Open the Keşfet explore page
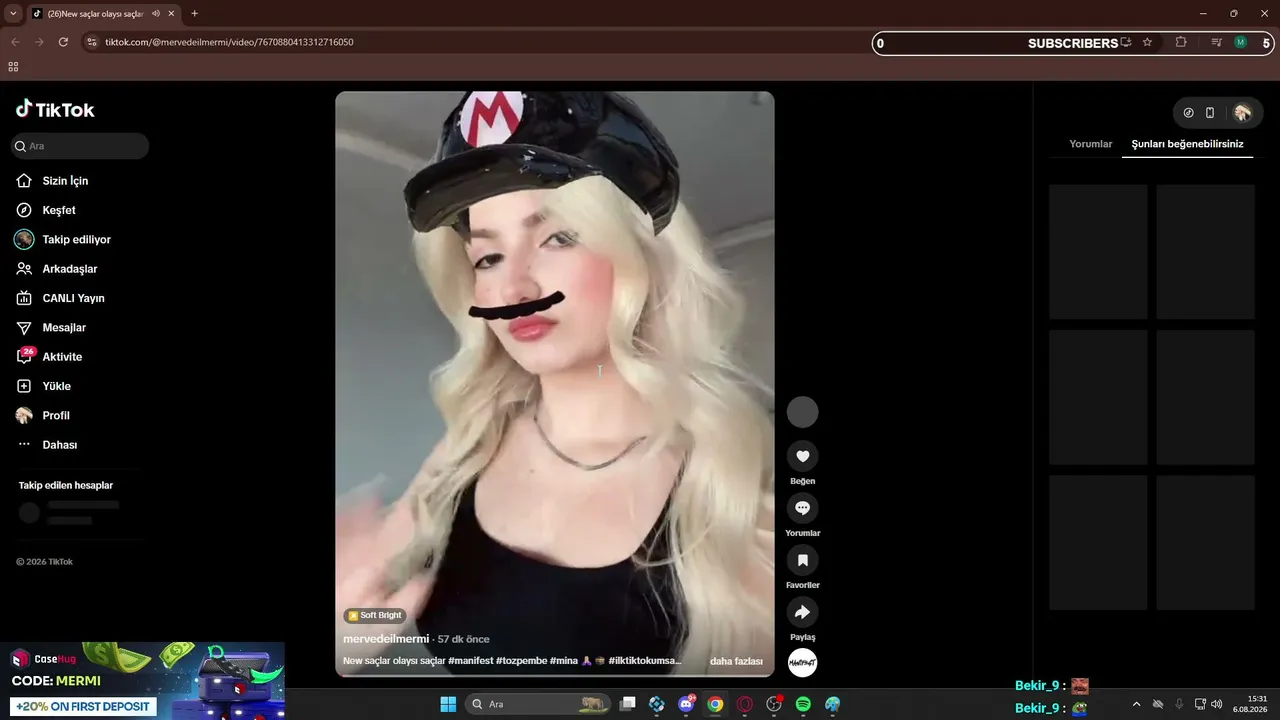 click(x=46, y=210)
